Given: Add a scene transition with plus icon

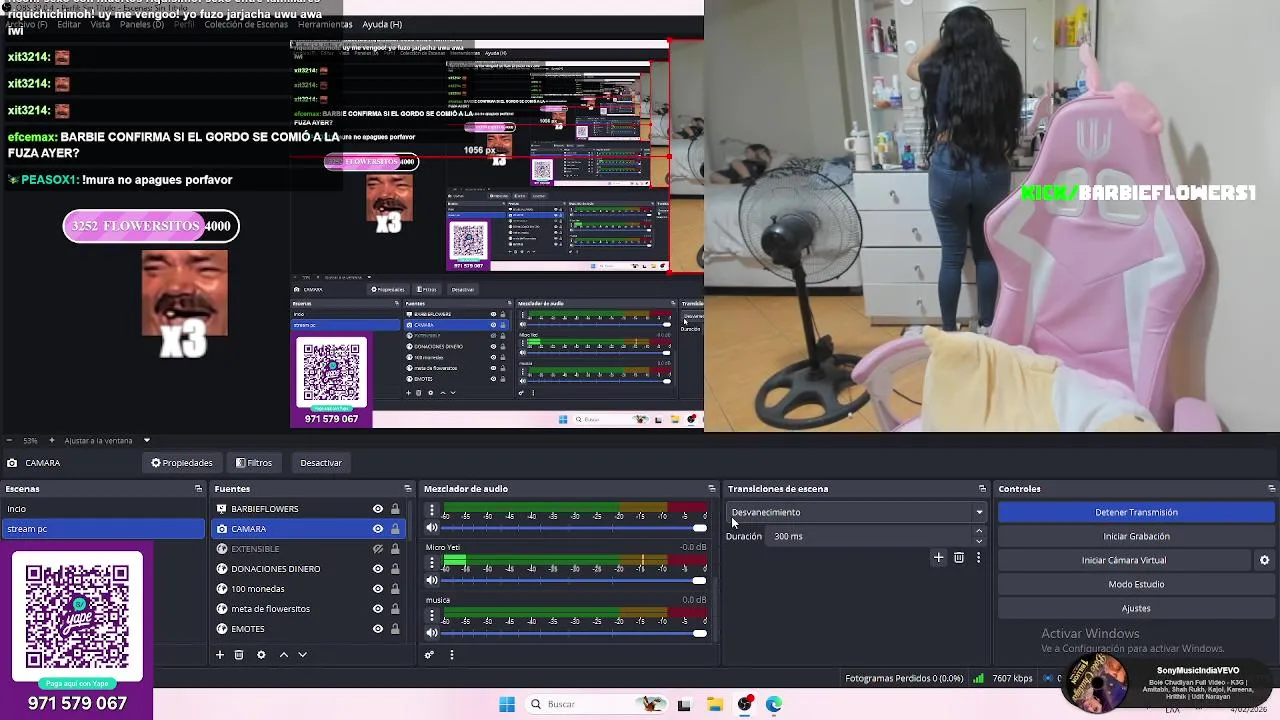Looking at the screenshot, I should [x=938, y=558].
